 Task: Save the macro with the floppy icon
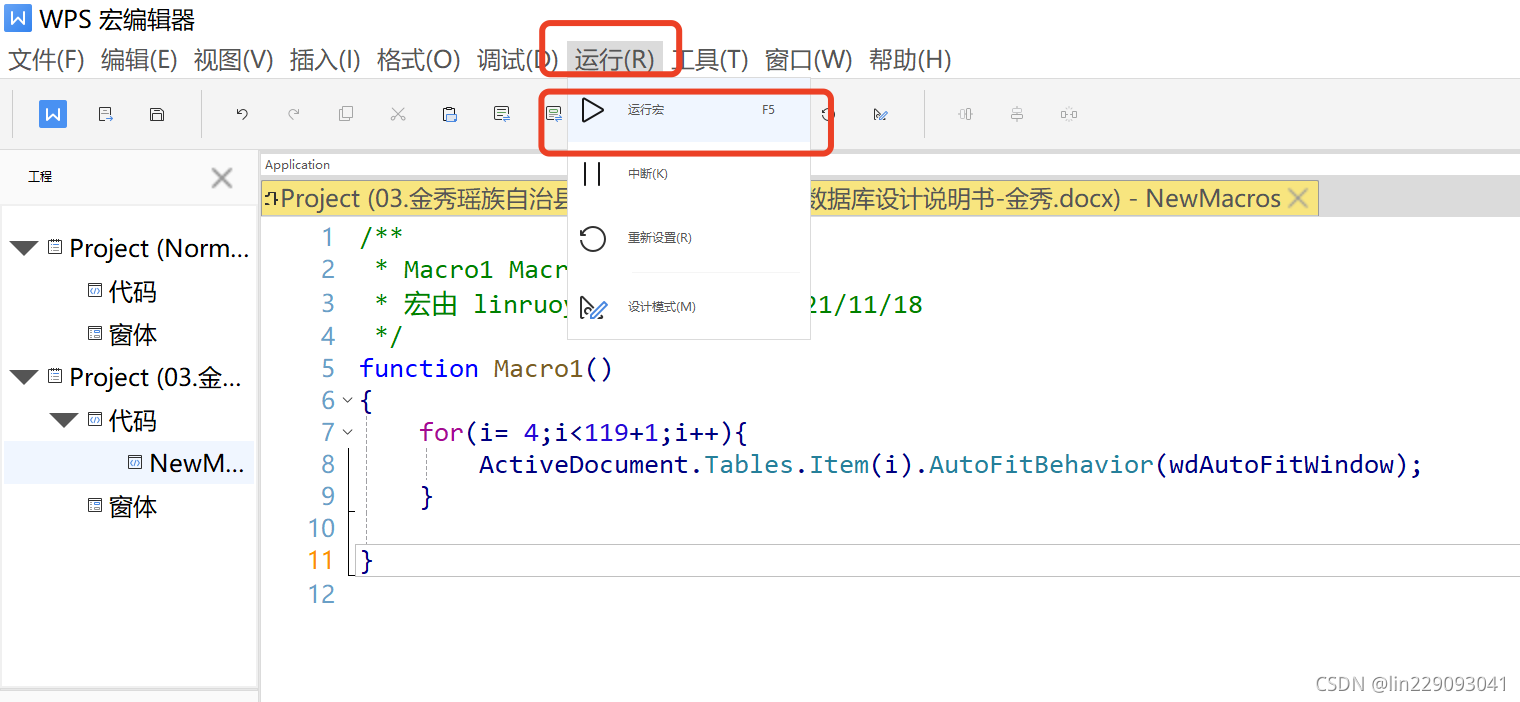pyautogui.click(x=157, y=114)
